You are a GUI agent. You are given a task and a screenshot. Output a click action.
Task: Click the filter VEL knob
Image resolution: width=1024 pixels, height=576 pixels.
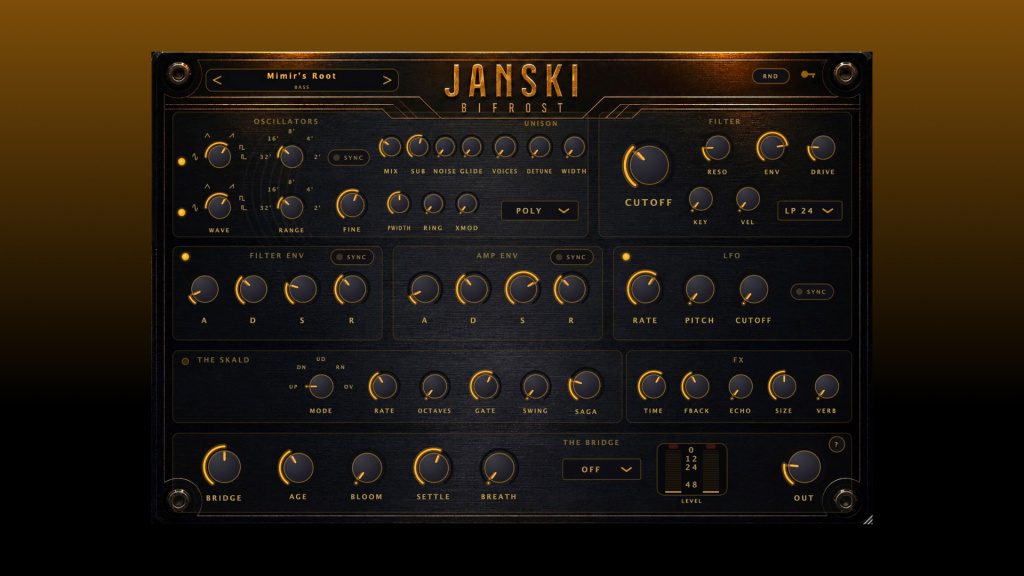748,199
